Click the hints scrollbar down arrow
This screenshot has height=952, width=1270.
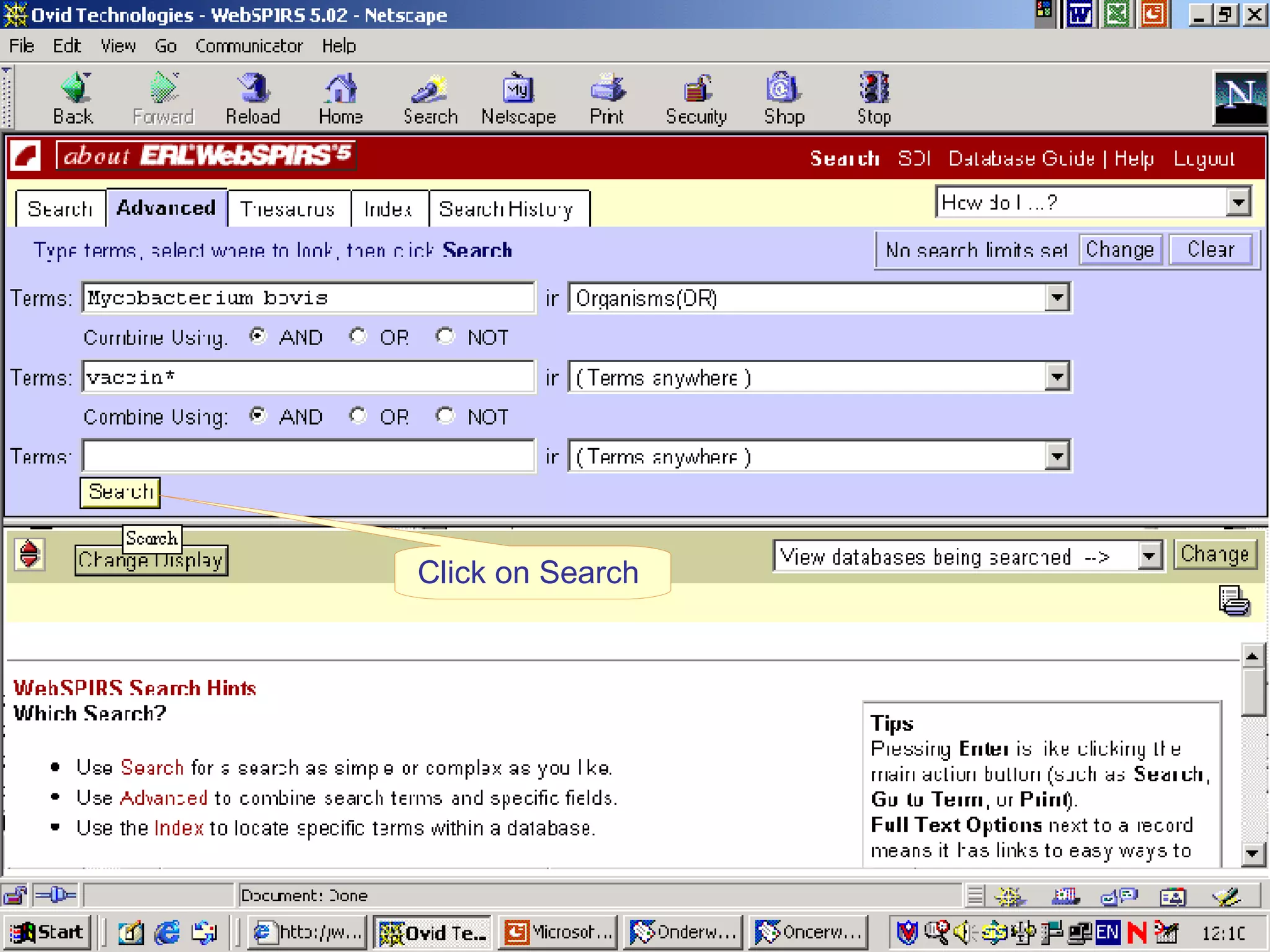pyautogui.click(x=1253, y=853)
